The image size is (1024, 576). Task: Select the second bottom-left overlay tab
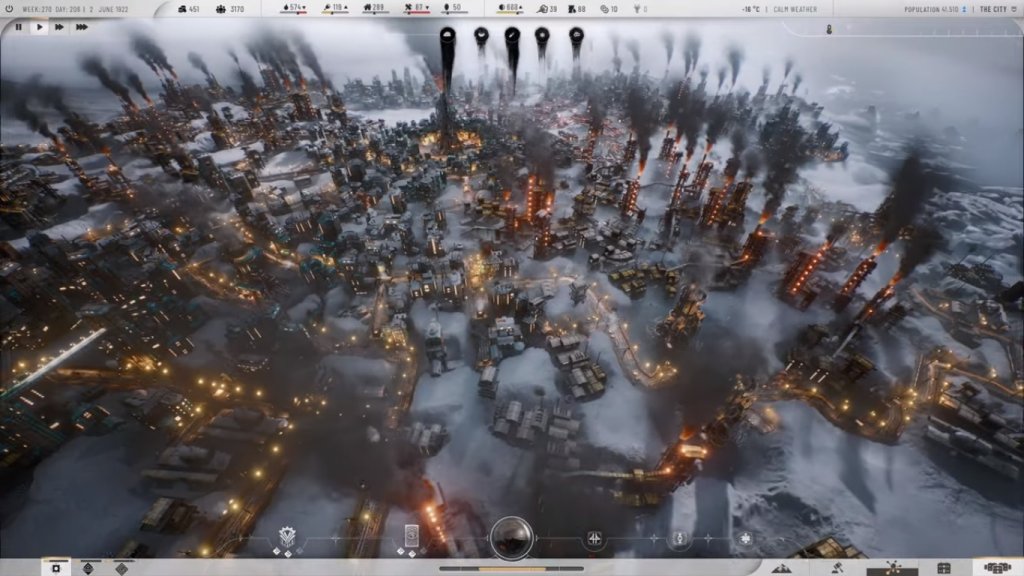(x=89, y=568)
